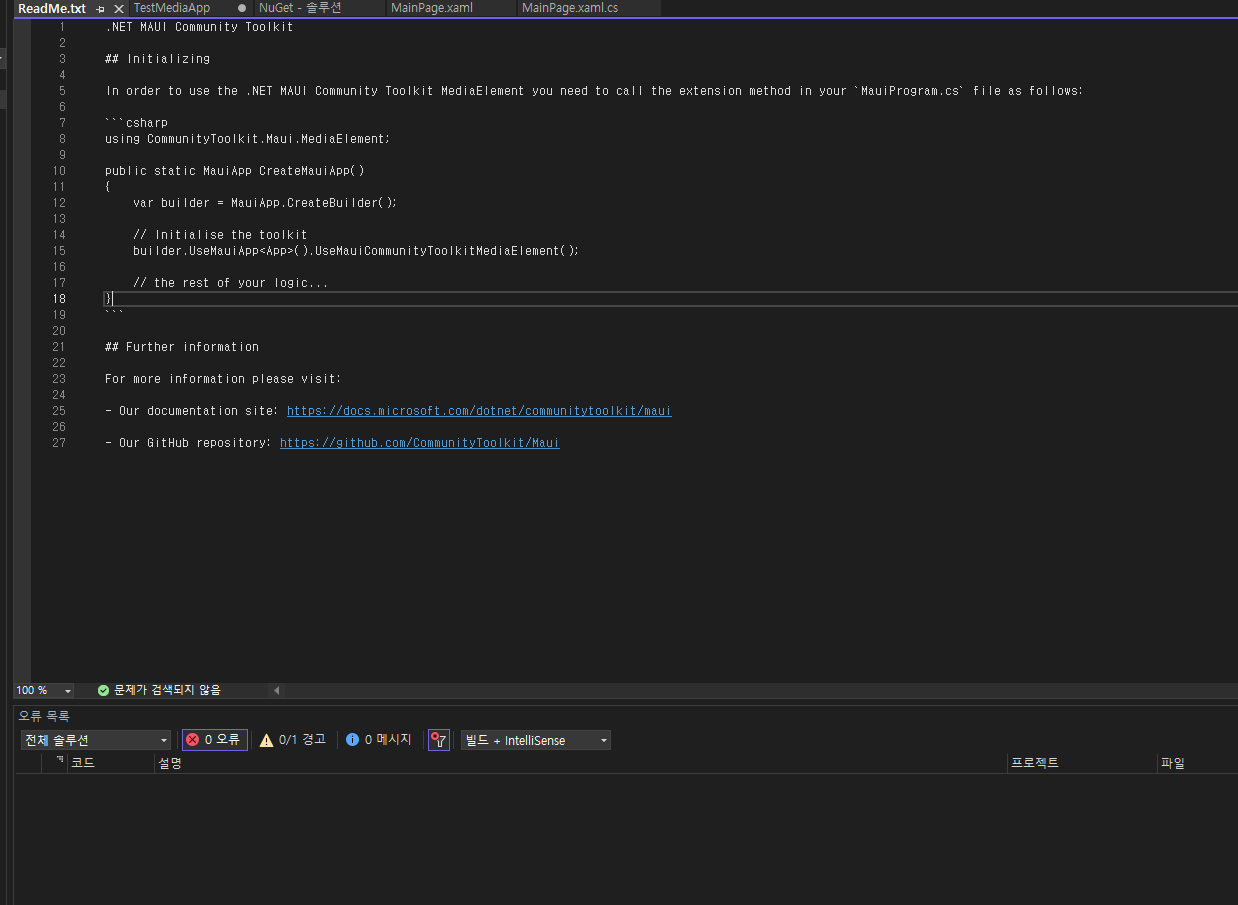Click the '## Further information' heading line
The image size is (1238, 905).
click(182, 347)
